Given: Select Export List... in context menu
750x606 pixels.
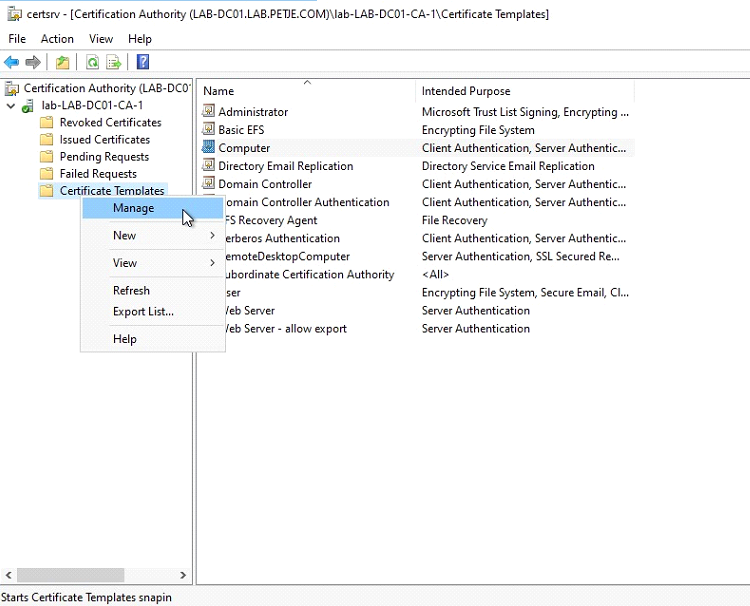Looking at the screenshot, I should coord(143,312).
